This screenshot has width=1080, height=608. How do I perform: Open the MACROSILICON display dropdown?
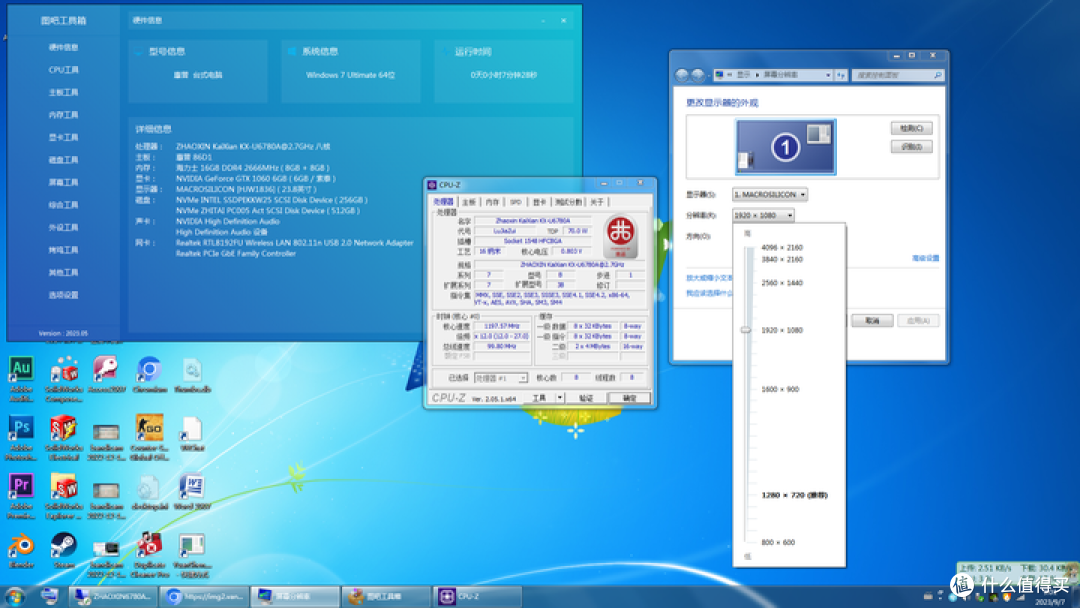(770, 195)
